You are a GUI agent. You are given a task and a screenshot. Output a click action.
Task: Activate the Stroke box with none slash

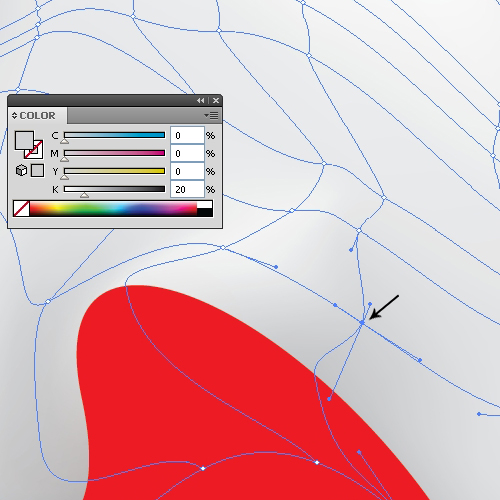[x=34, y=150]
